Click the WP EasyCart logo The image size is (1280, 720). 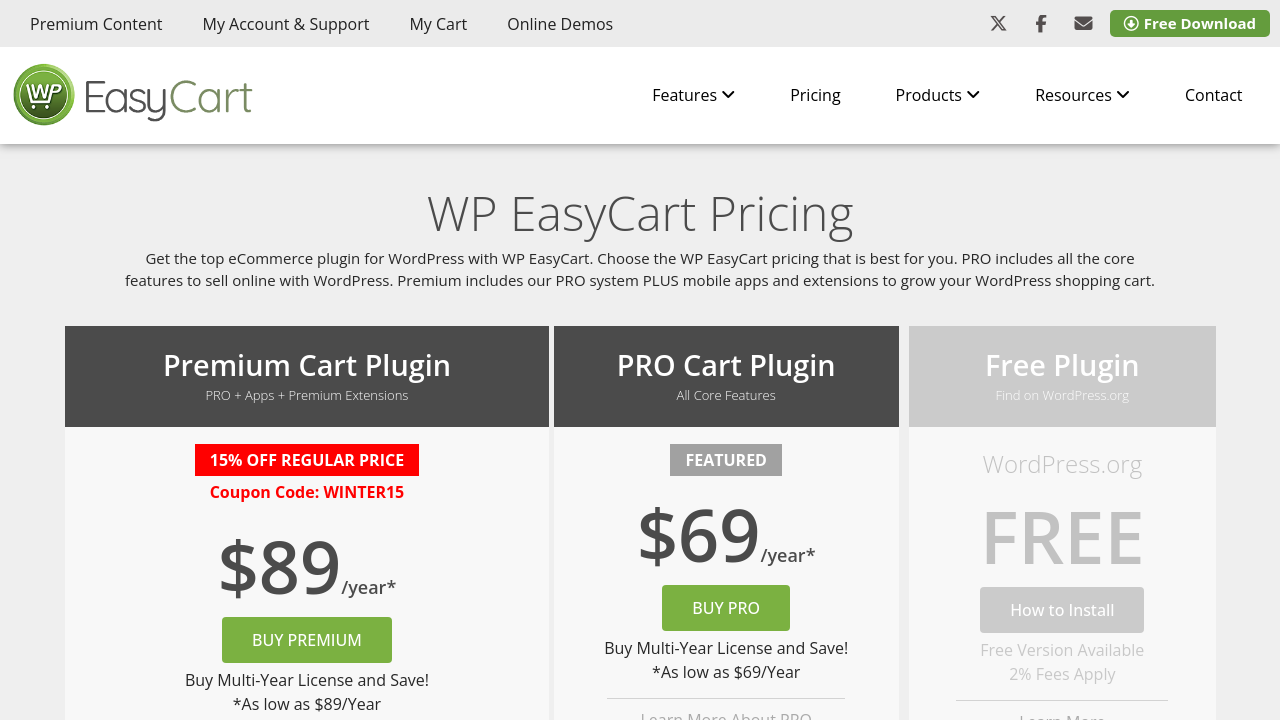pos(133,95)
